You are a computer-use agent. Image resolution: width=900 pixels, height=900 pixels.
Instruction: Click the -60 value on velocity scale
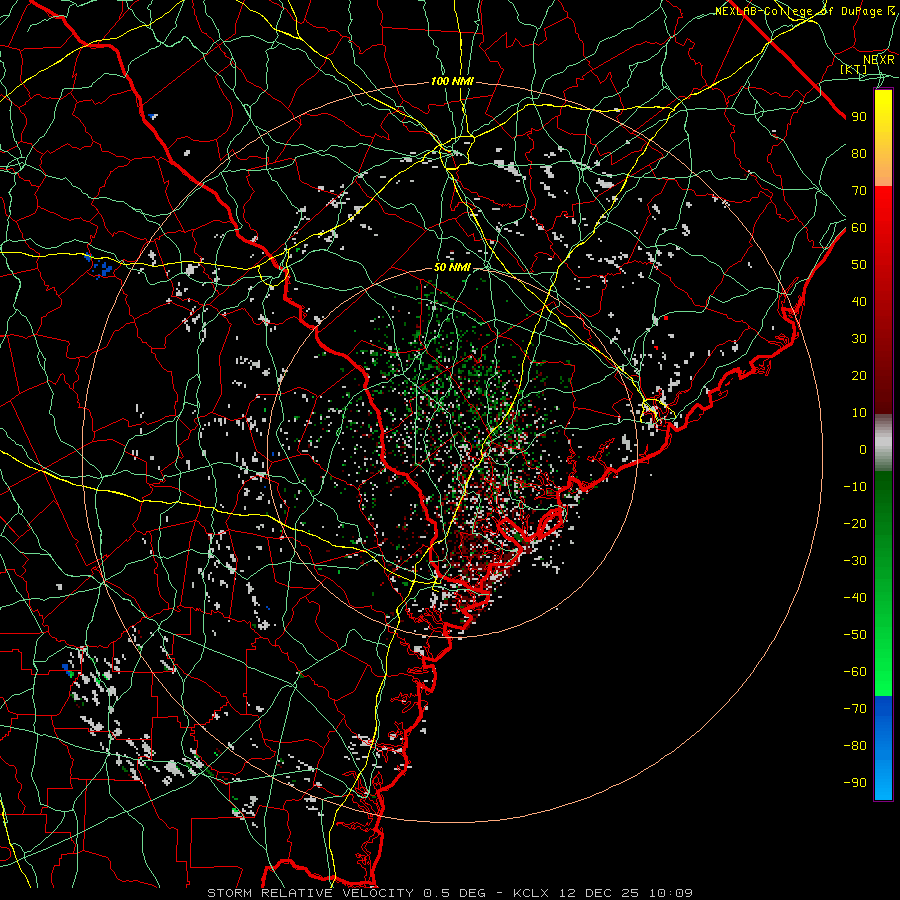855,672
